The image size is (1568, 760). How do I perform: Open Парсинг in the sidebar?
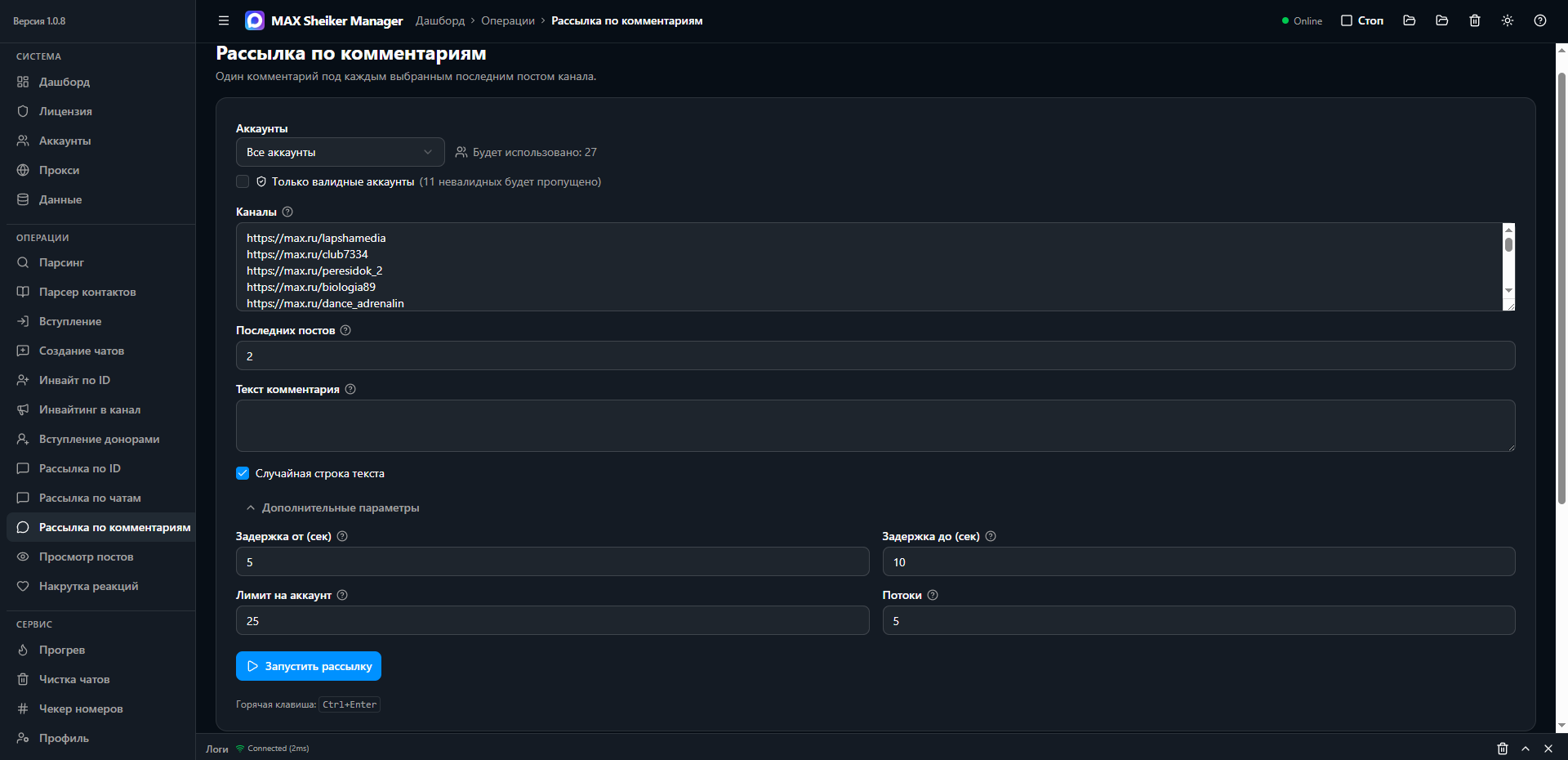click(100, 262)
